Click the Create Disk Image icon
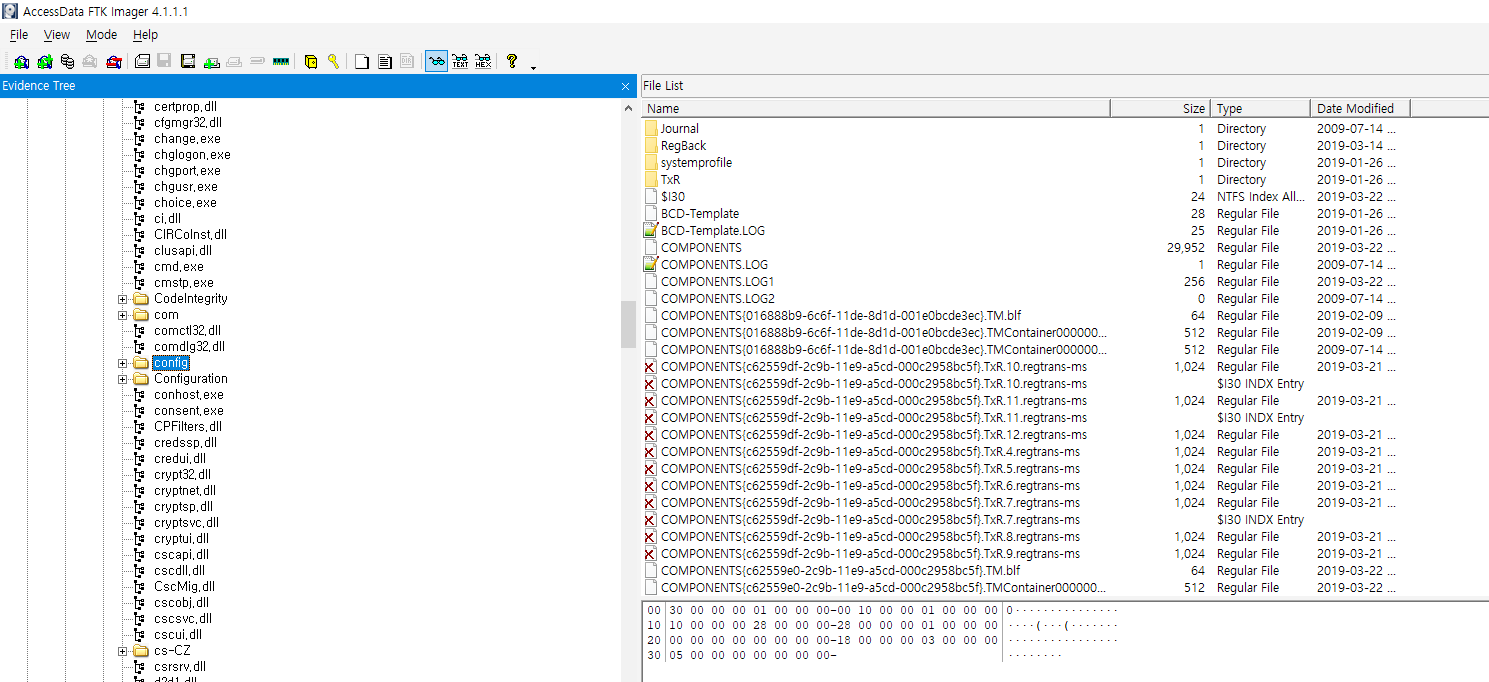This screenshot has width=1489, height=682. click(142, 61)
